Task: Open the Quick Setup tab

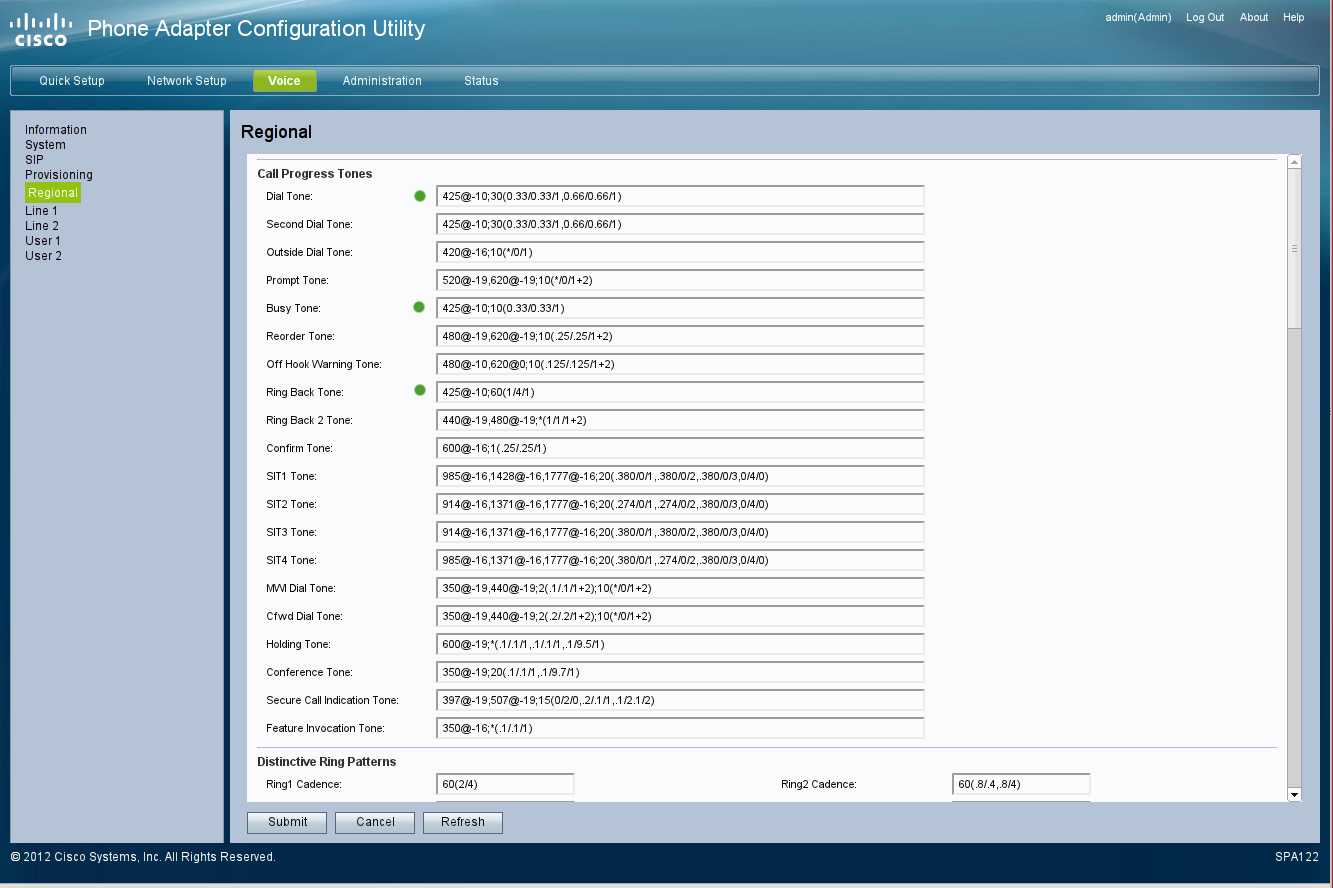Action: (72, 81)
